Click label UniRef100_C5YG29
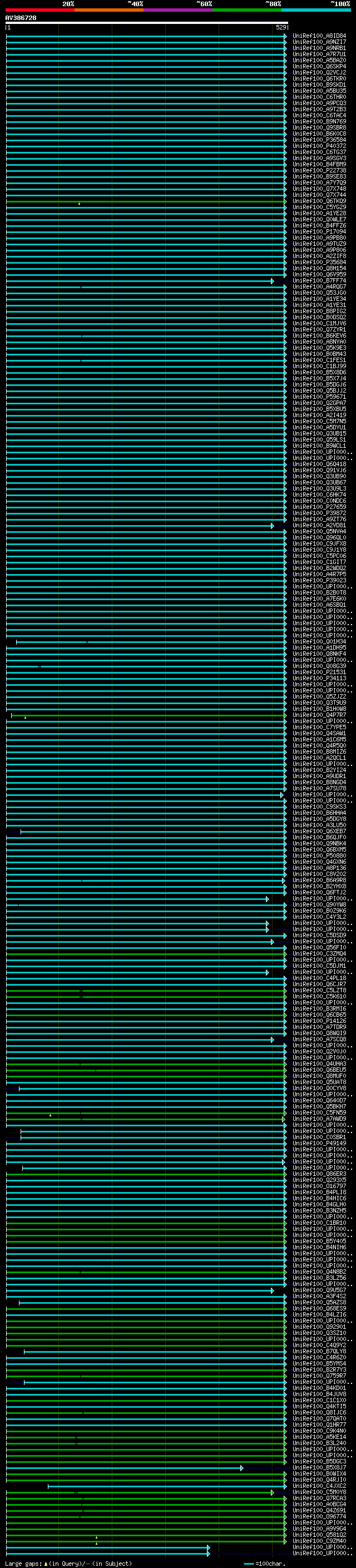 coord(319,207)
